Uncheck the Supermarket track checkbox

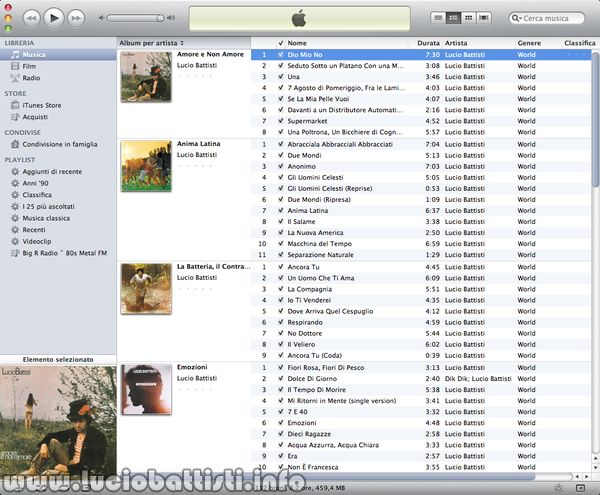point(281,121)
